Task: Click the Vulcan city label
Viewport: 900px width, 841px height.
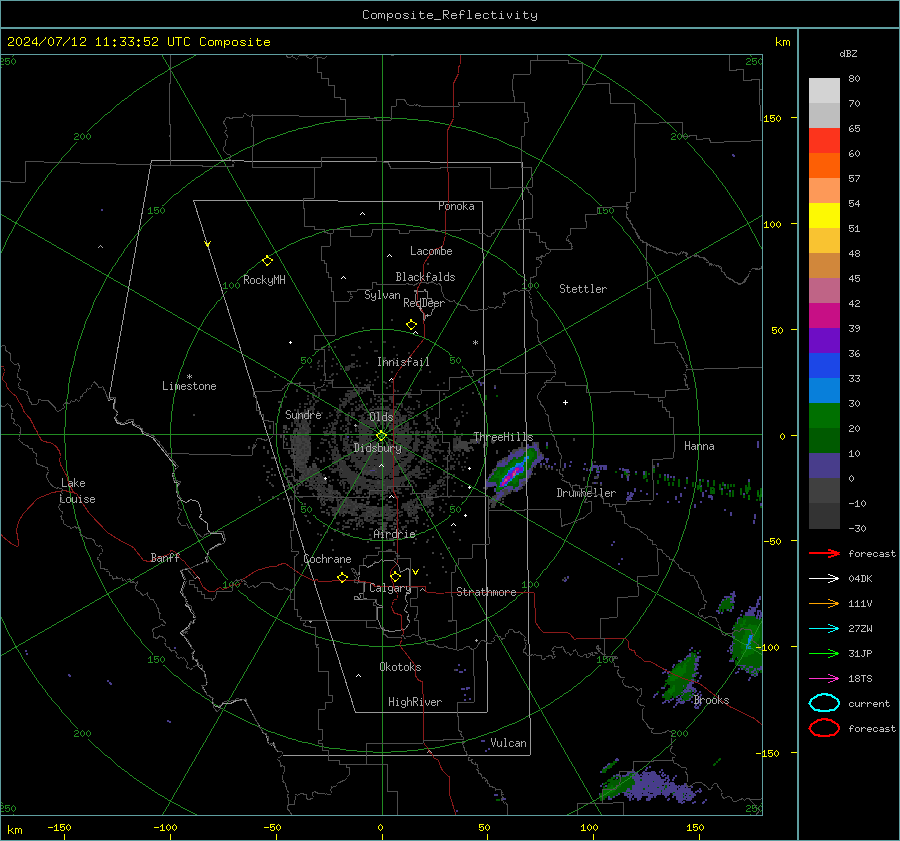Action: pos(509,743)
